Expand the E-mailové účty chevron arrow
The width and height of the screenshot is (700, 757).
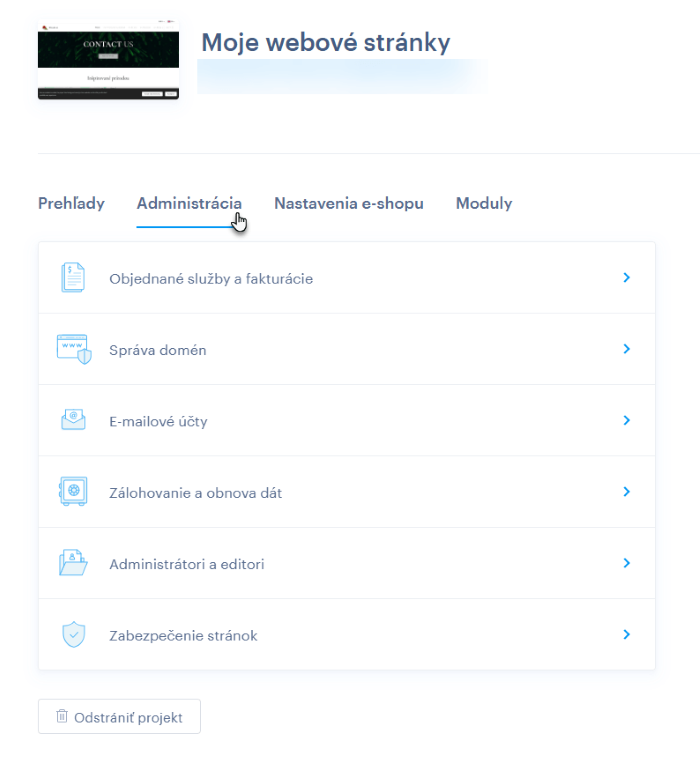click(627, 421)
